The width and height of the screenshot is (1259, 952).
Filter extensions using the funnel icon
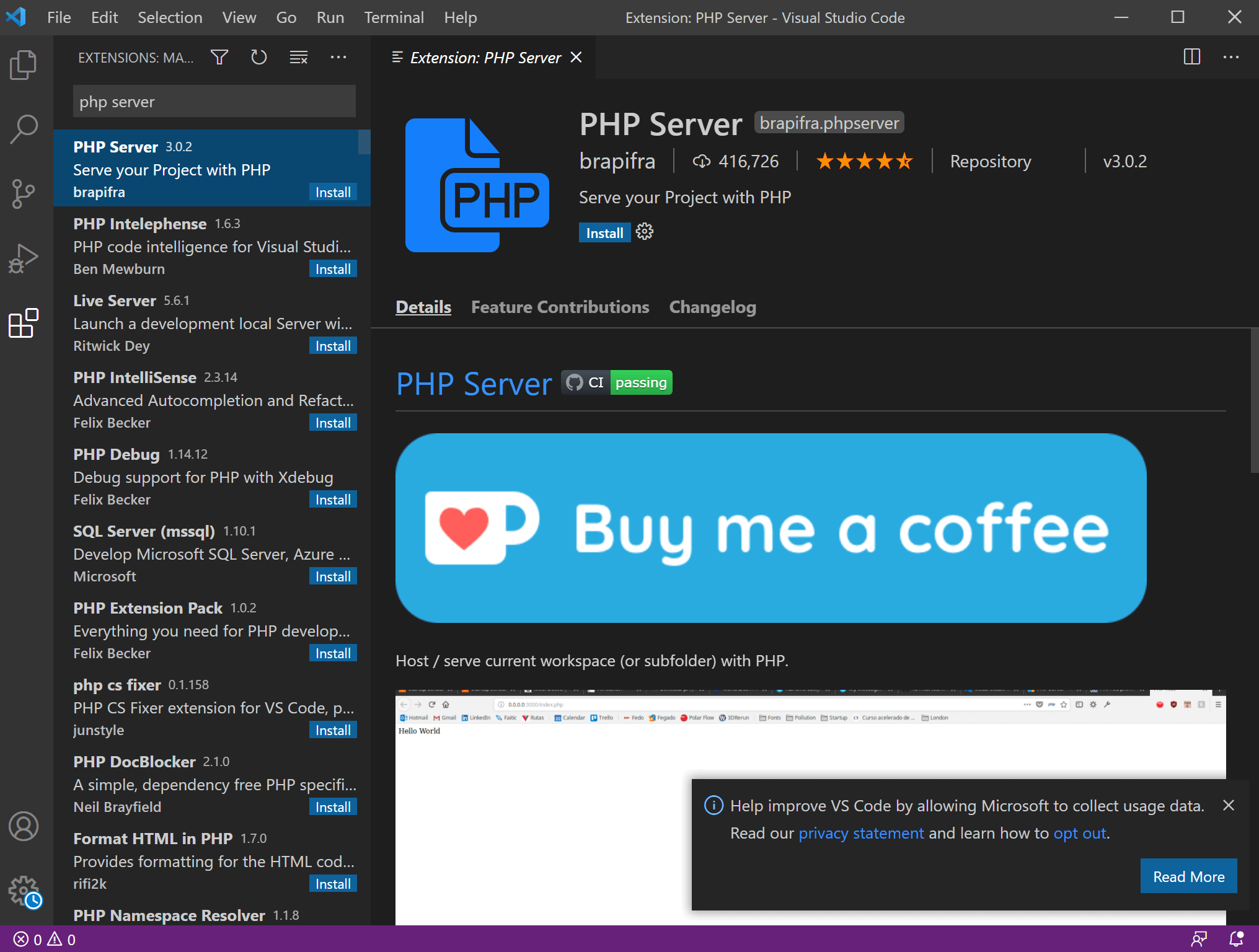[219, 58]
